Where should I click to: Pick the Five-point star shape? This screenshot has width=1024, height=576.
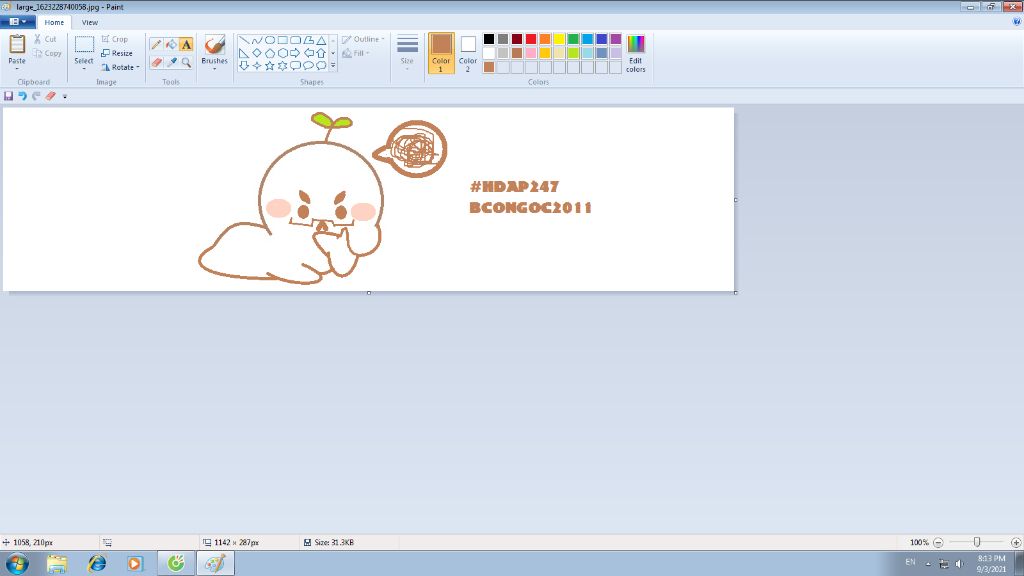coord(270,65)
